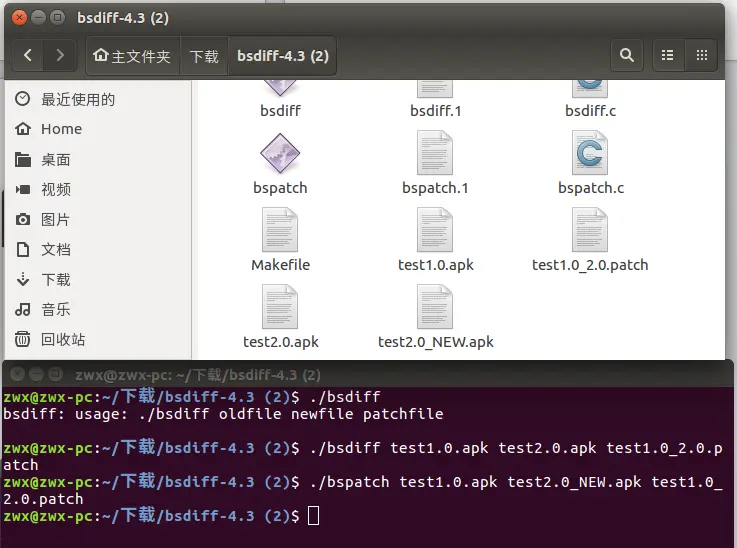The image size is (737, 548).
Task: Open 音乐 folder in the sidebar
Action: click(99, 309)
